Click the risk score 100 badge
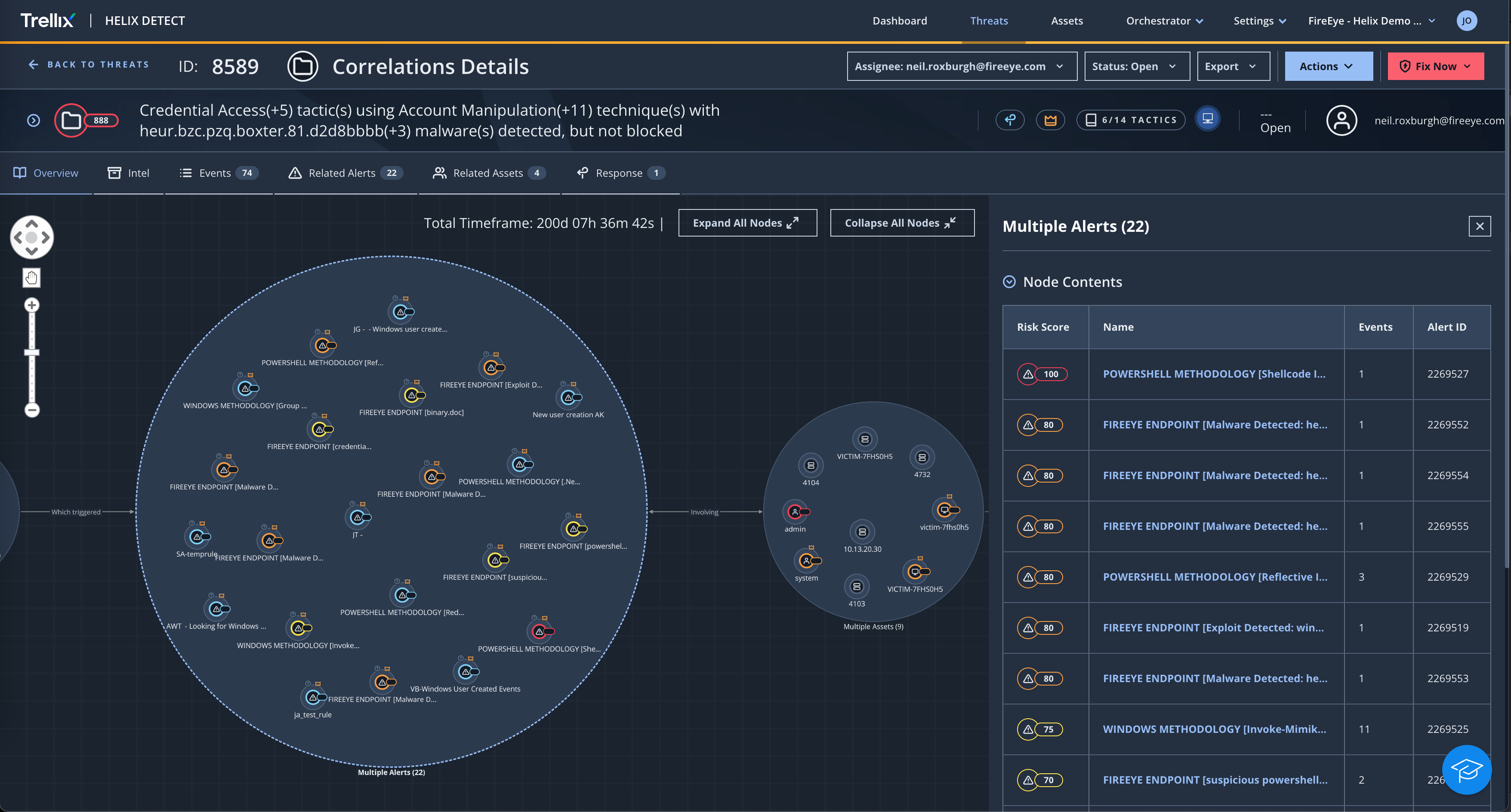The width and height of the screenshot is (1511, 812). (x=1042, y=374)
